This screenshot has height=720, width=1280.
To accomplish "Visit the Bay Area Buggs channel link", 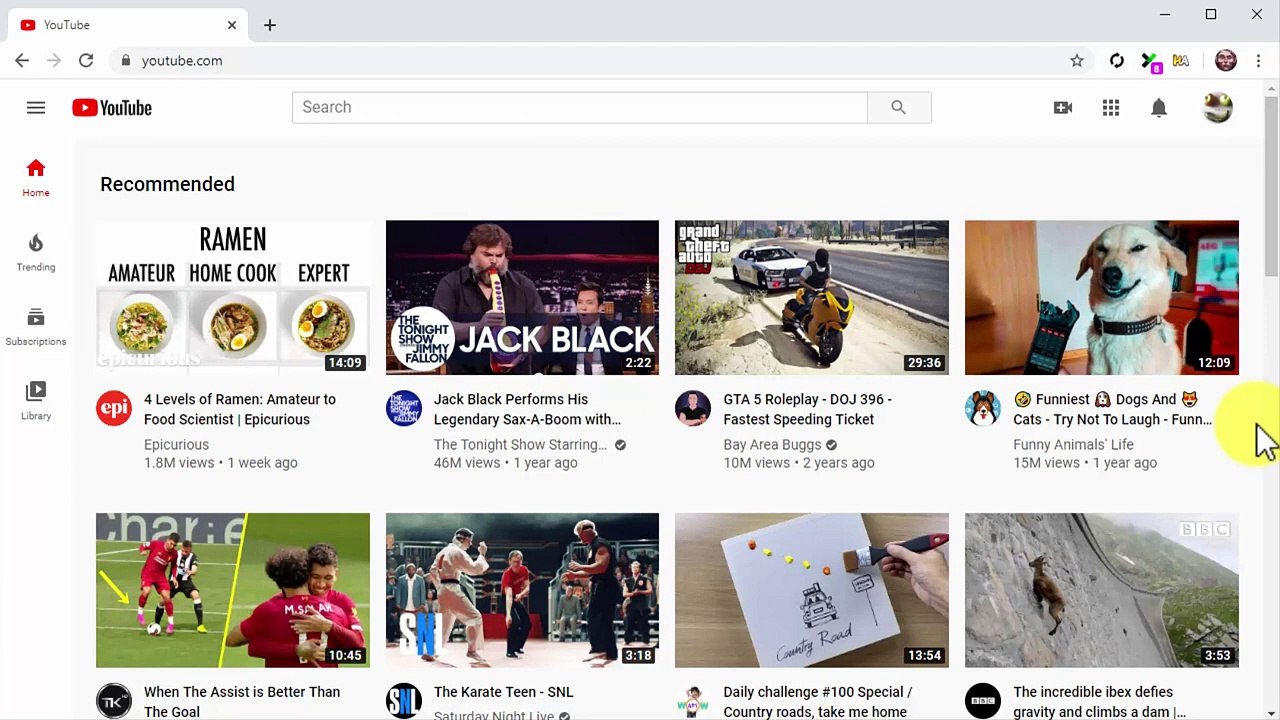I will (772, 445).
